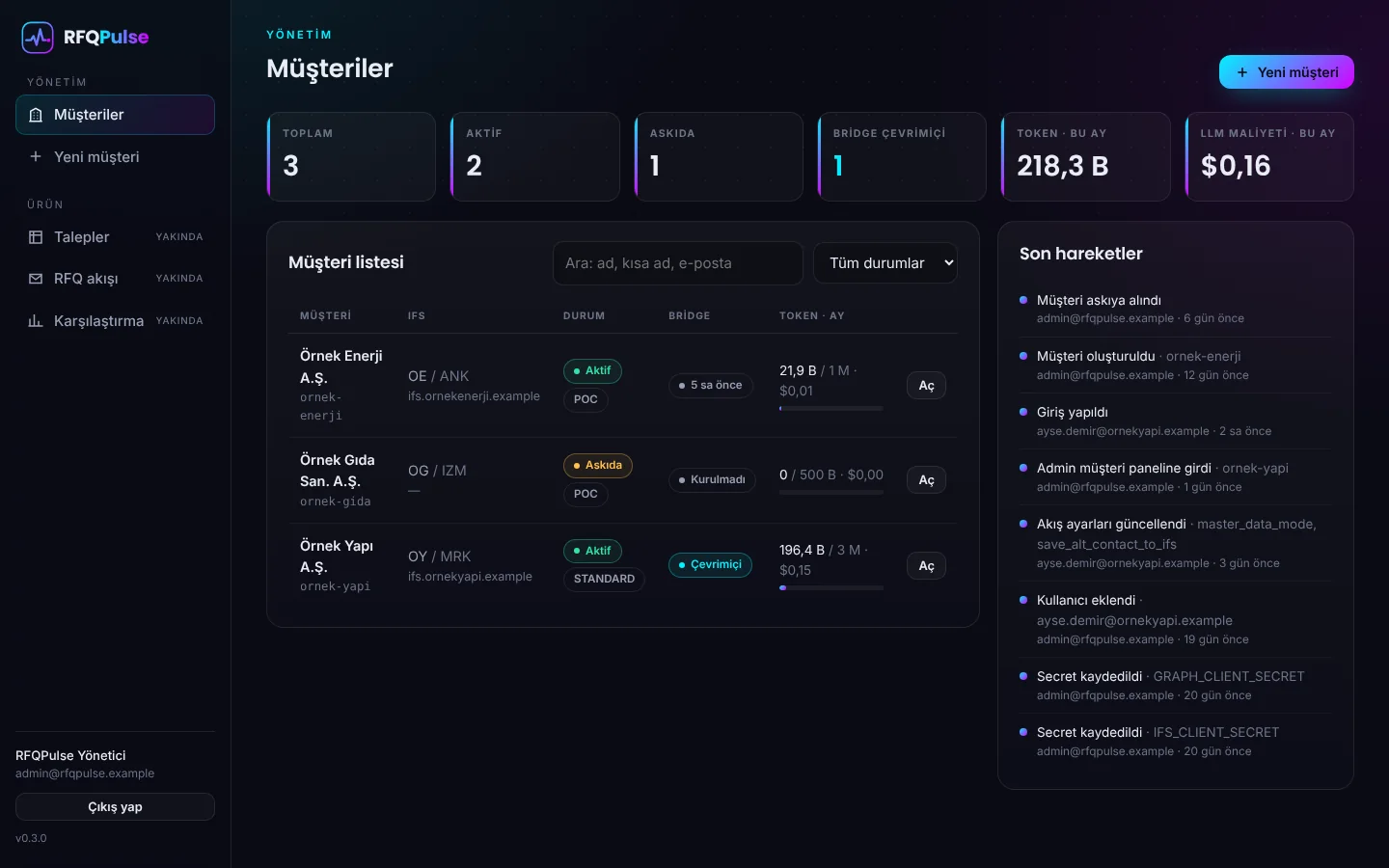Click the Çıkış yap logout button
This screenshot has width=1389, height=868.
(115, 807)
